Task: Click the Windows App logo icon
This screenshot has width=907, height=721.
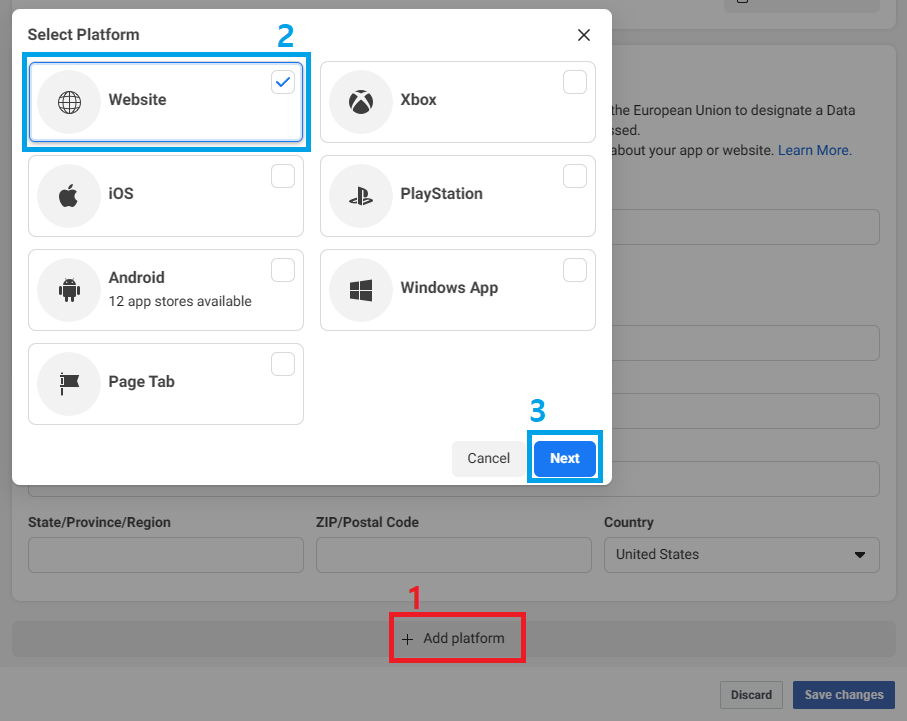Action: [361, 290]
